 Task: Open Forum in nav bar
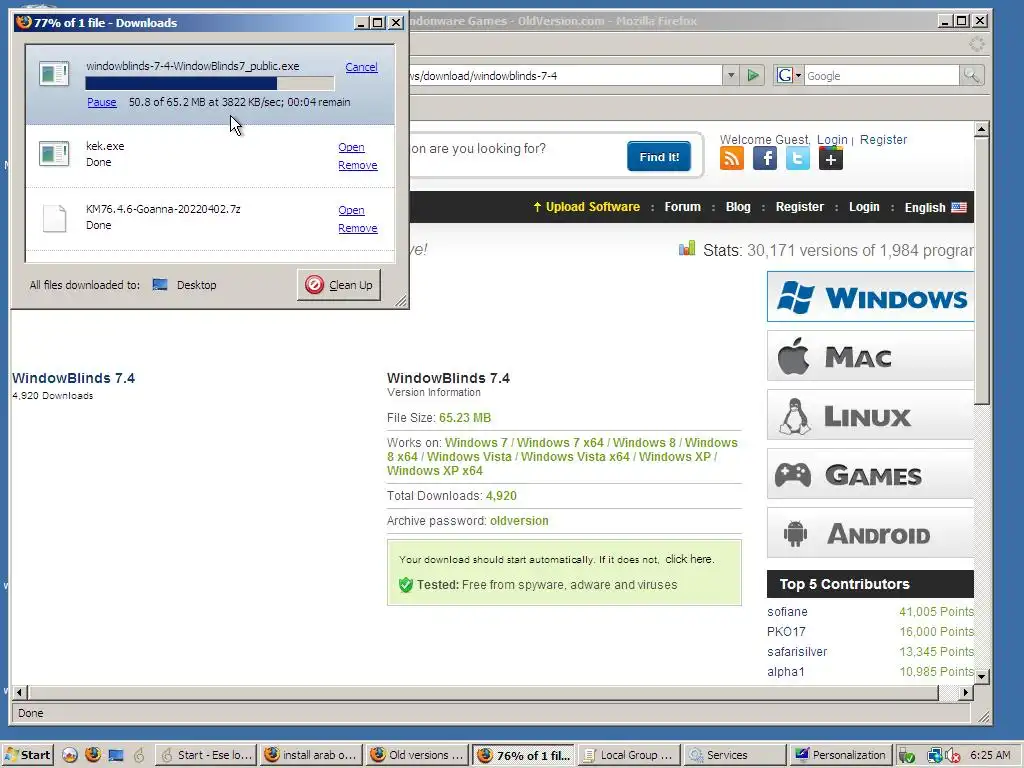click(682, 207)
